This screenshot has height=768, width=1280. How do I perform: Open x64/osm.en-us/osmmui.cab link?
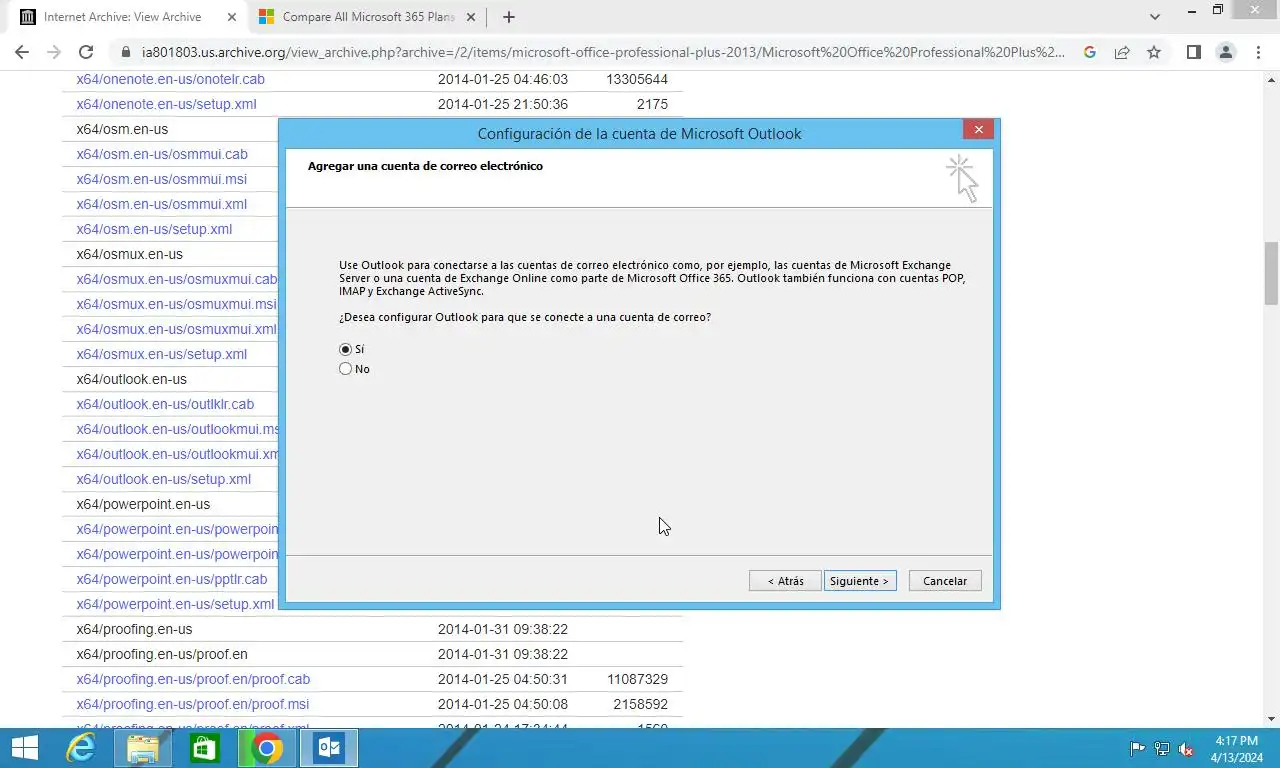(x=162, y=154)
